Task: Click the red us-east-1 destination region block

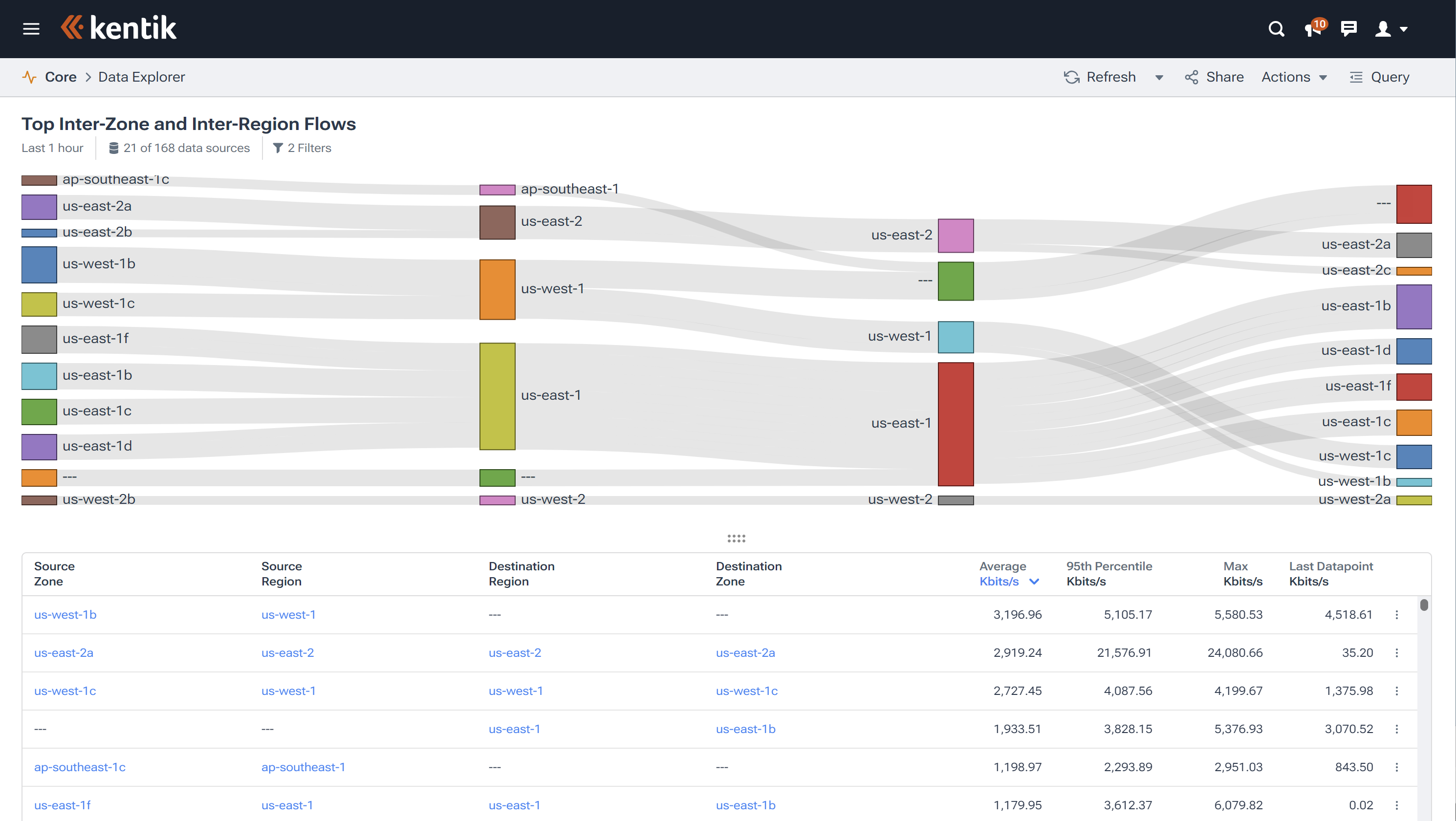Action: [955, 424]
